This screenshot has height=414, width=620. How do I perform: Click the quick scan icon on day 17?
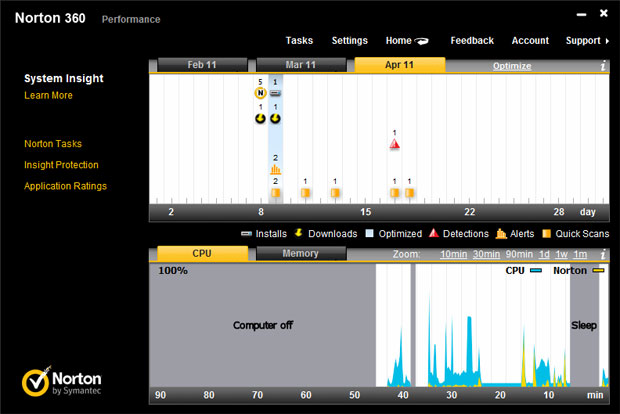point(395,193)
